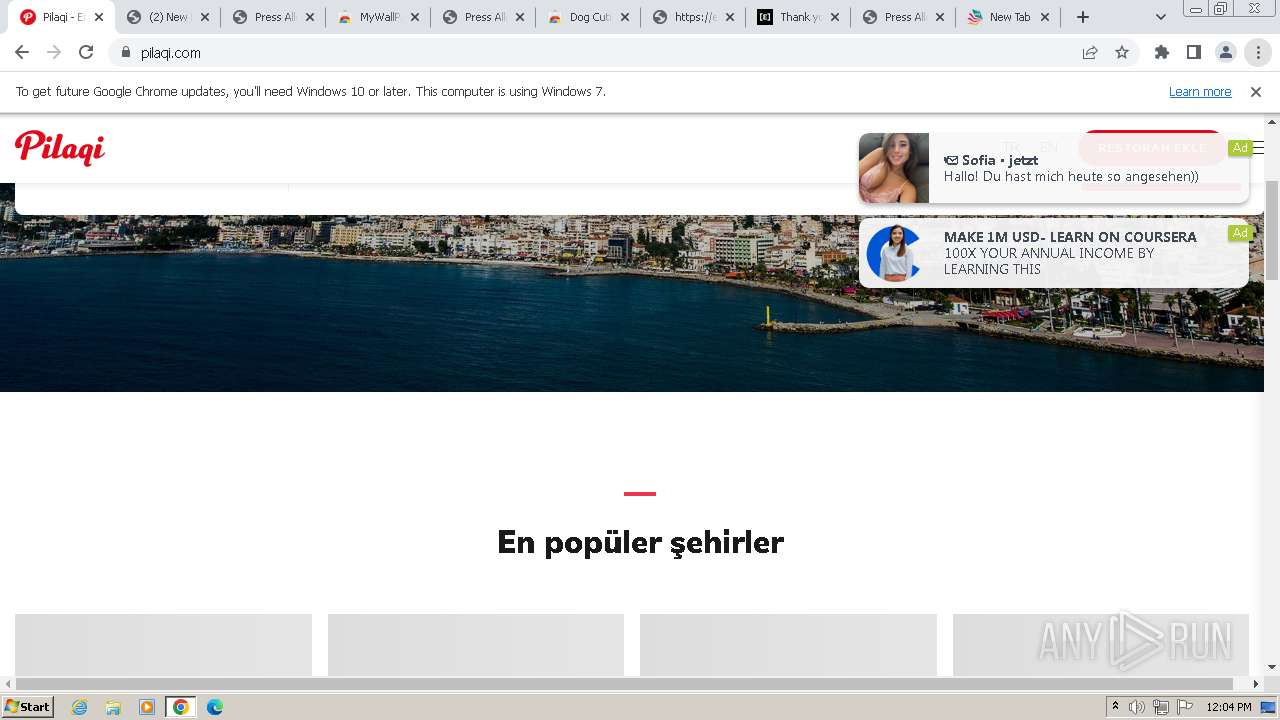Image resolution: width=1280 pixels, height=720 pixels.
Task: Open Microsoft Edge from the taskbar
Action: point(214,707)
